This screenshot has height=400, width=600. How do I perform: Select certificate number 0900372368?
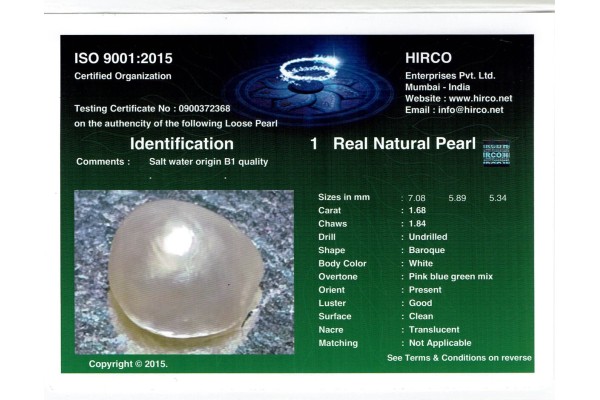click(x=204, y=109)
